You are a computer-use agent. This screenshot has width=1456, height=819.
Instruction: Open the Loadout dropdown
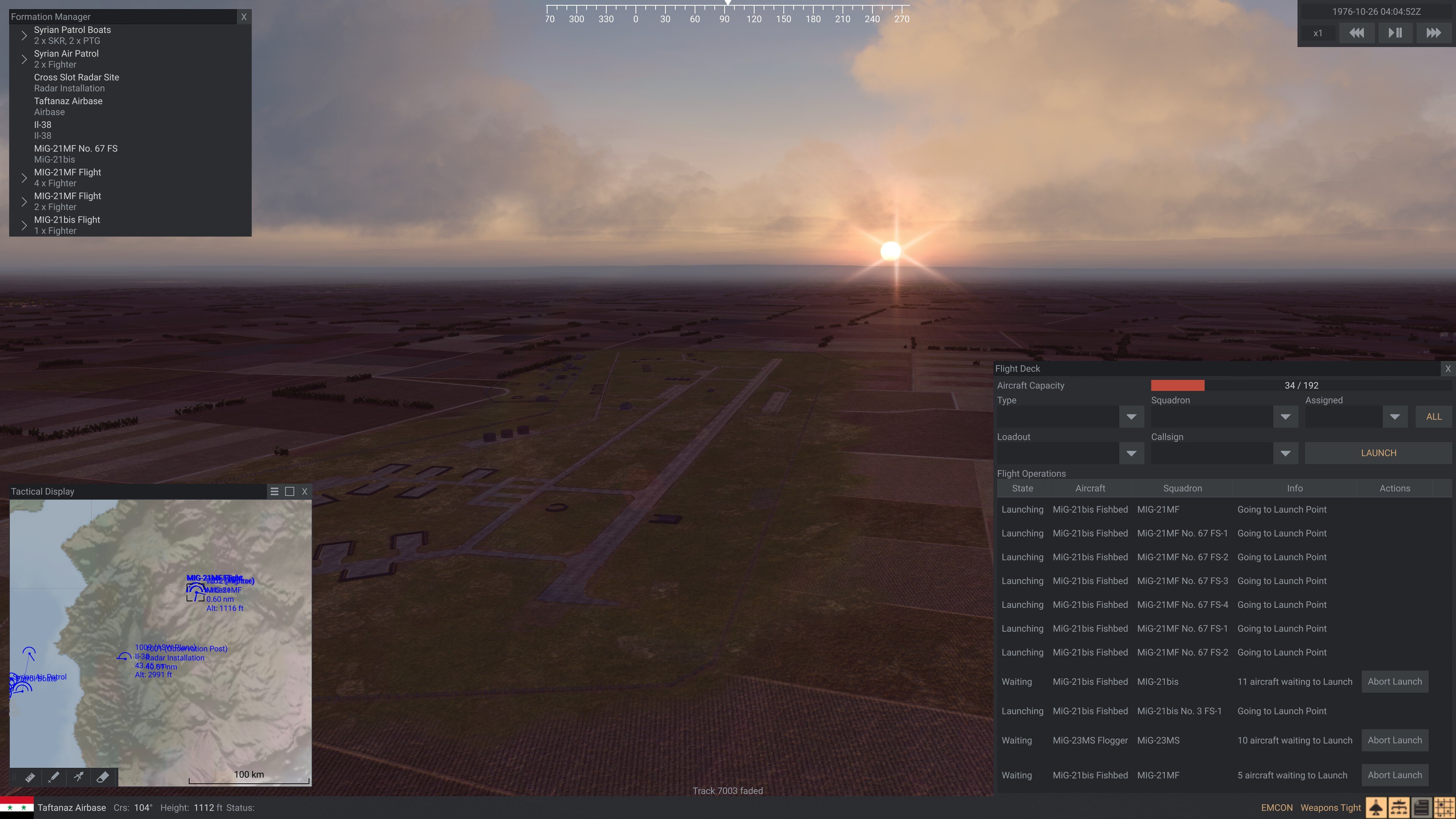tap(1131, 453)
